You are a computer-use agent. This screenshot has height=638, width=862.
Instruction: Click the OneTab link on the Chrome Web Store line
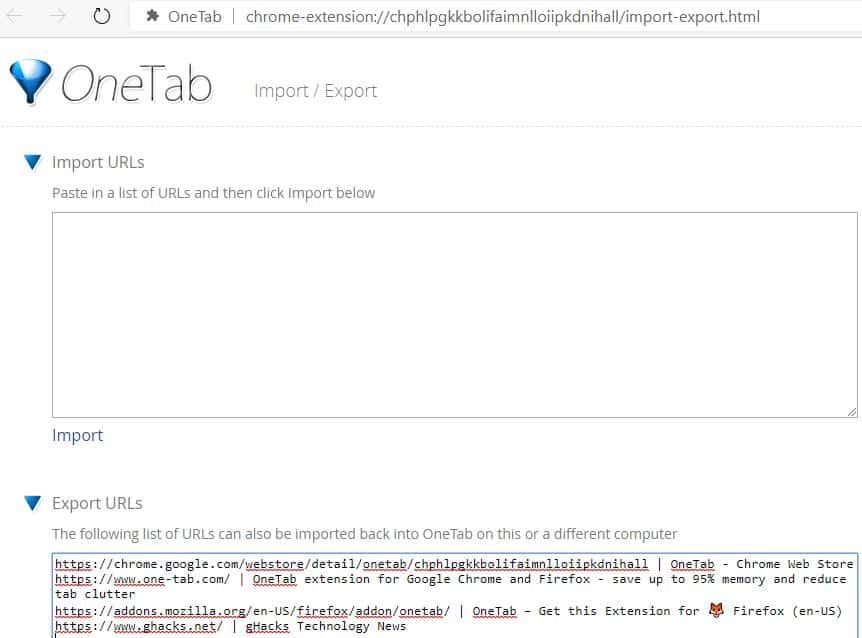click(692, 563)
